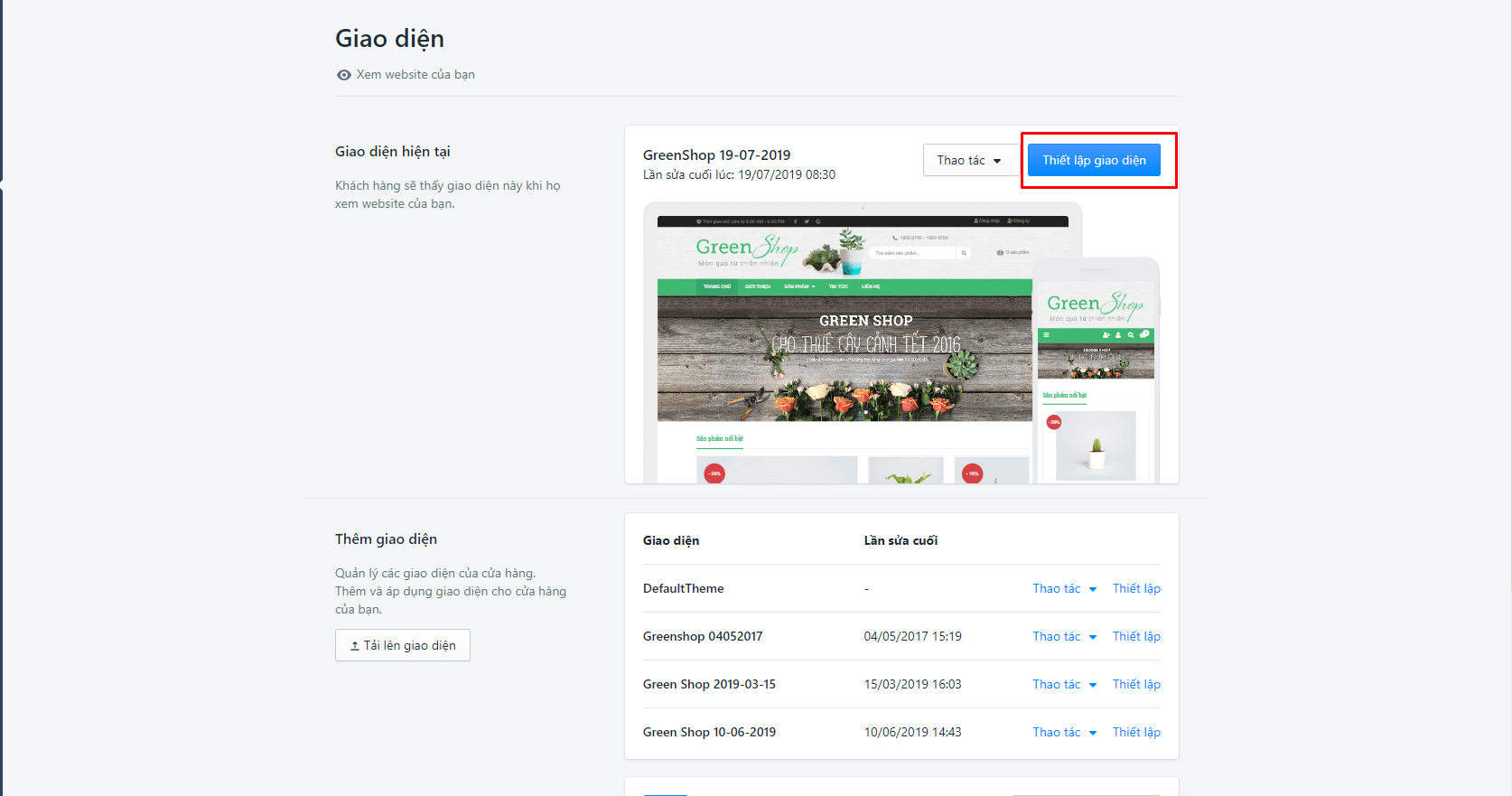
Task: Click the date 15/03/2019 16:03
Action: [x=912, y=684]
